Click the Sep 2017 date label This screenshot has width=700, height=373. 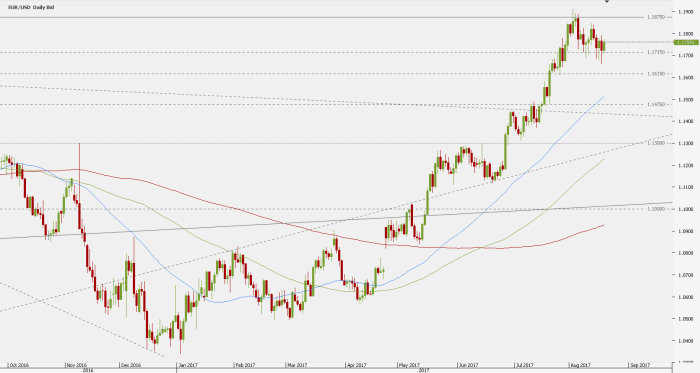coord(639,365)
